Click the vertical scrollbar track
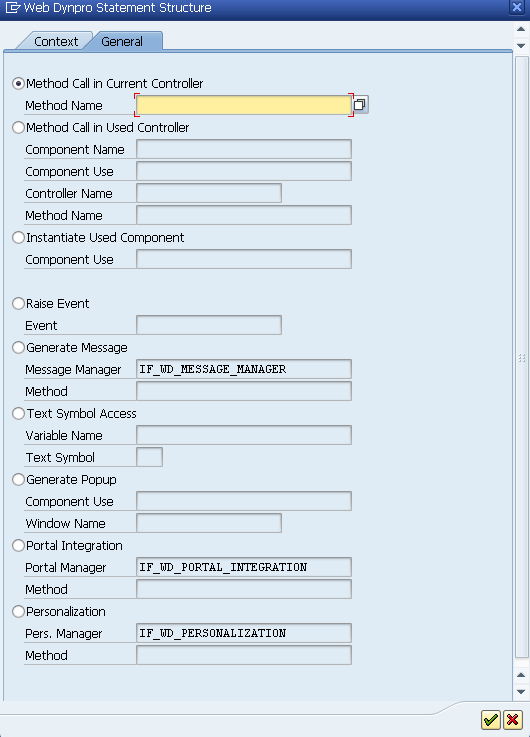The height and width of the screenshot is (737, 530). click(522, 357)
